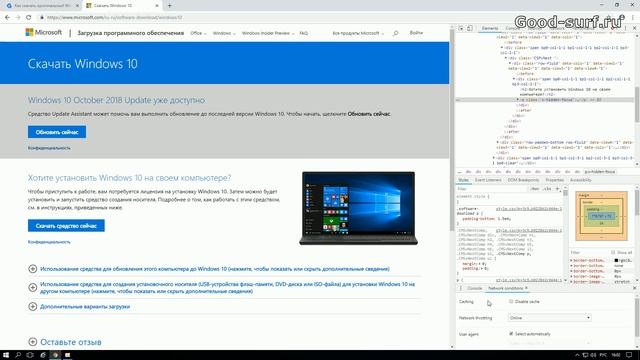Open the Windows menu dropdown in header
Viewport: 640px width, 360px height.
tap(224, 33)
